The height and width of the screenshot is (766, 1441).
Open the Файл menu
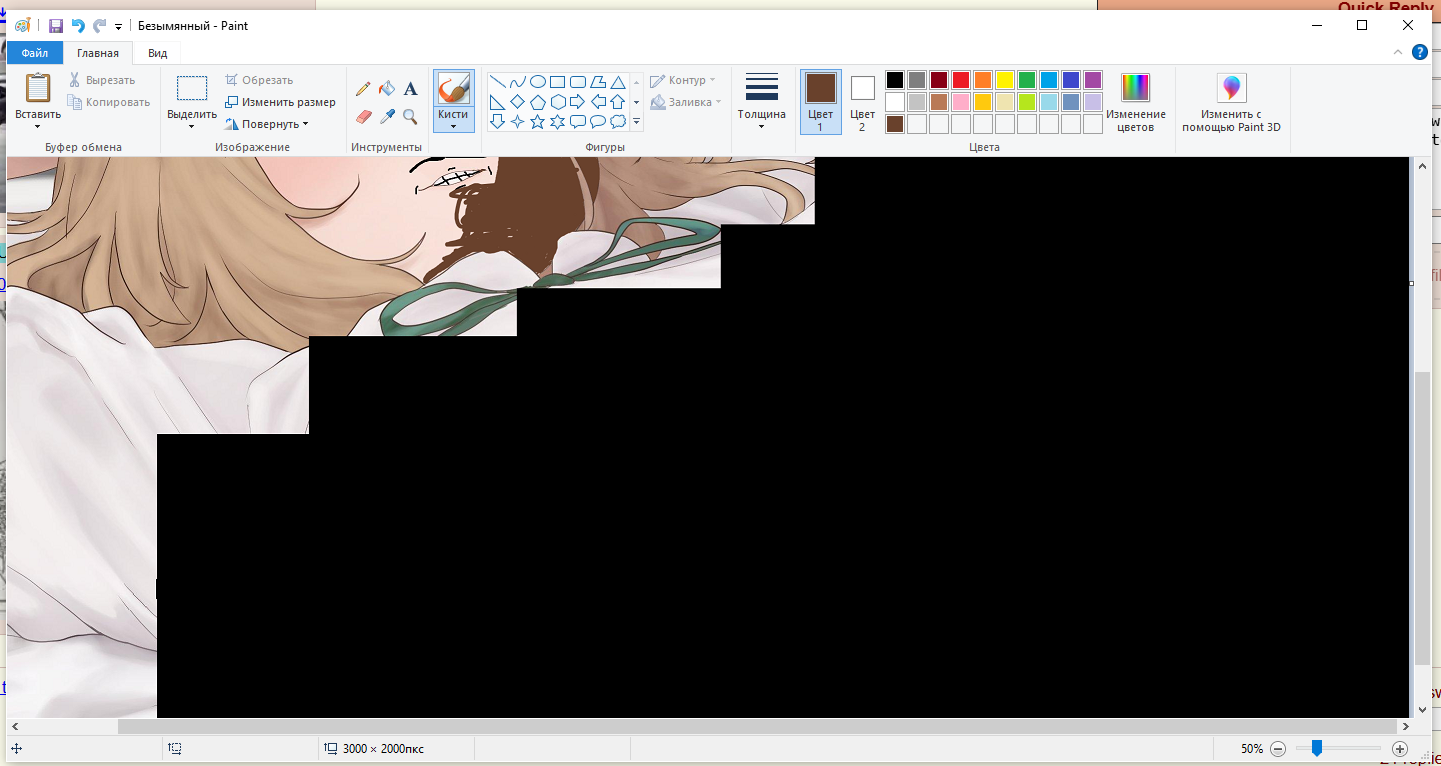pos(34,53)
